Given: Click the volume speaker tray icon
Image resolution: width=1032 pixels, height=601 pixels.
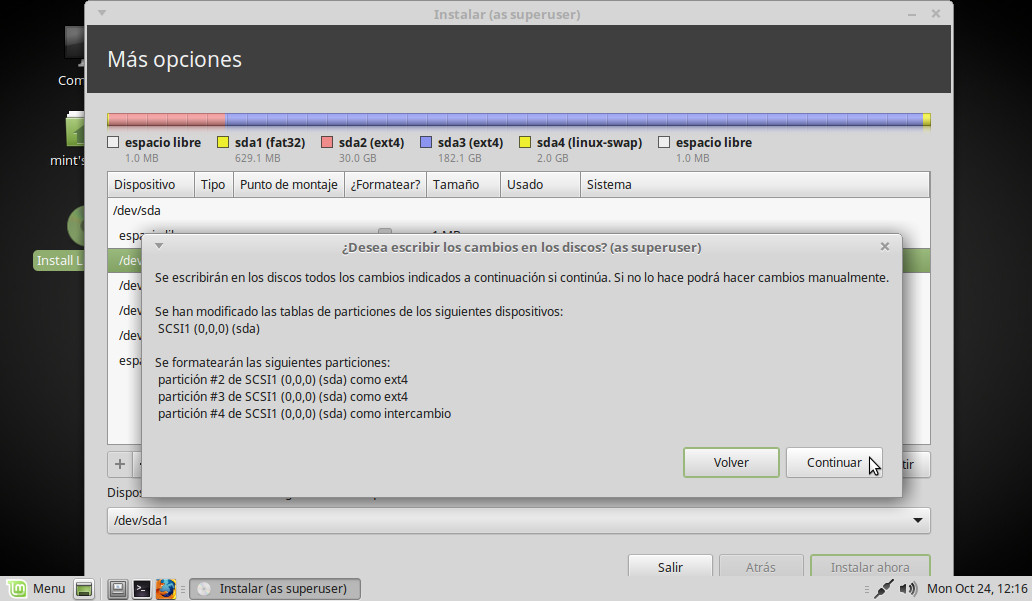Looking at the screenshot, I should pyautogui.click(x=910, y=589).
